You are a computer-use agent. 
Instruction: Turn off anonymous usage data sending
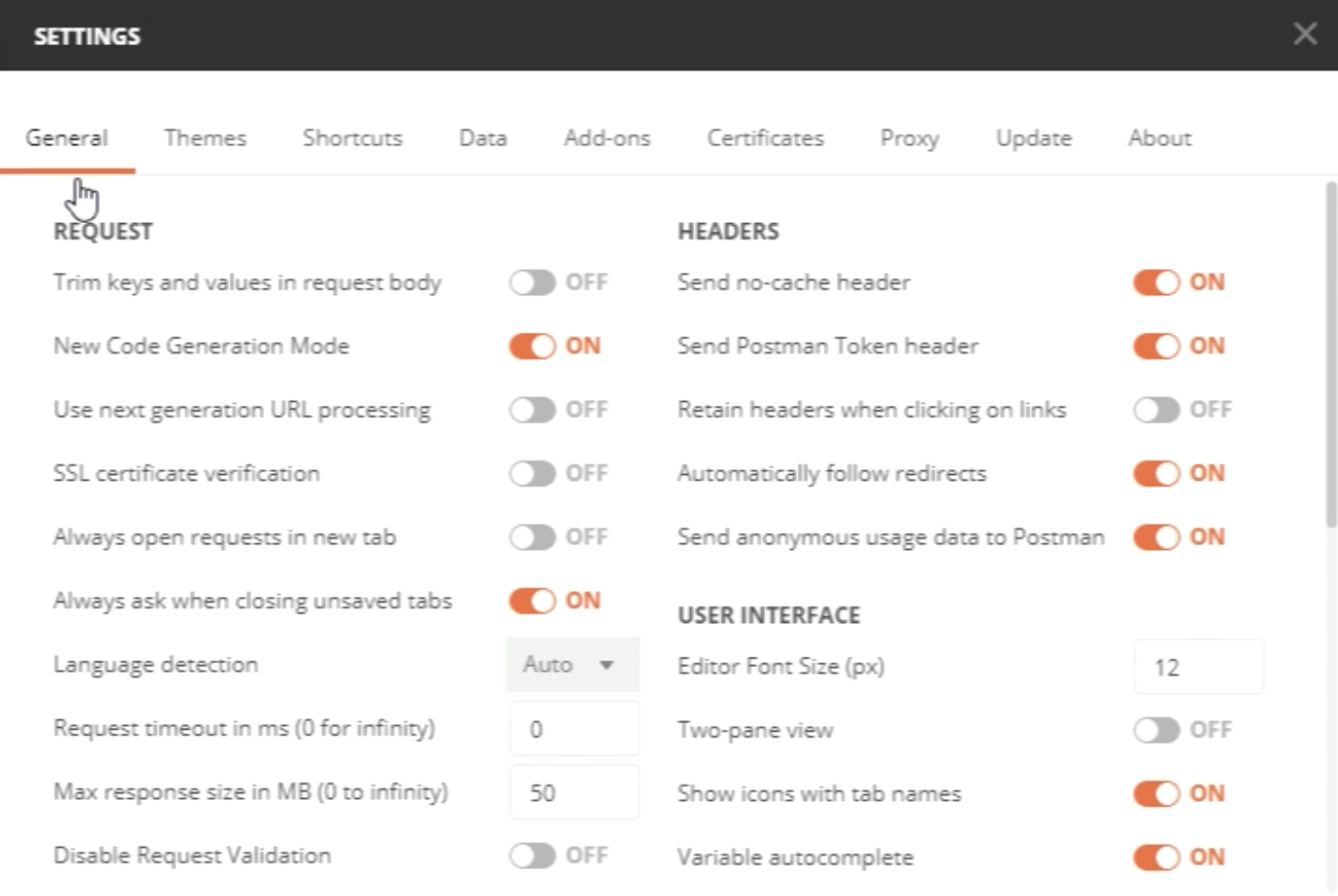[1156, 536]
